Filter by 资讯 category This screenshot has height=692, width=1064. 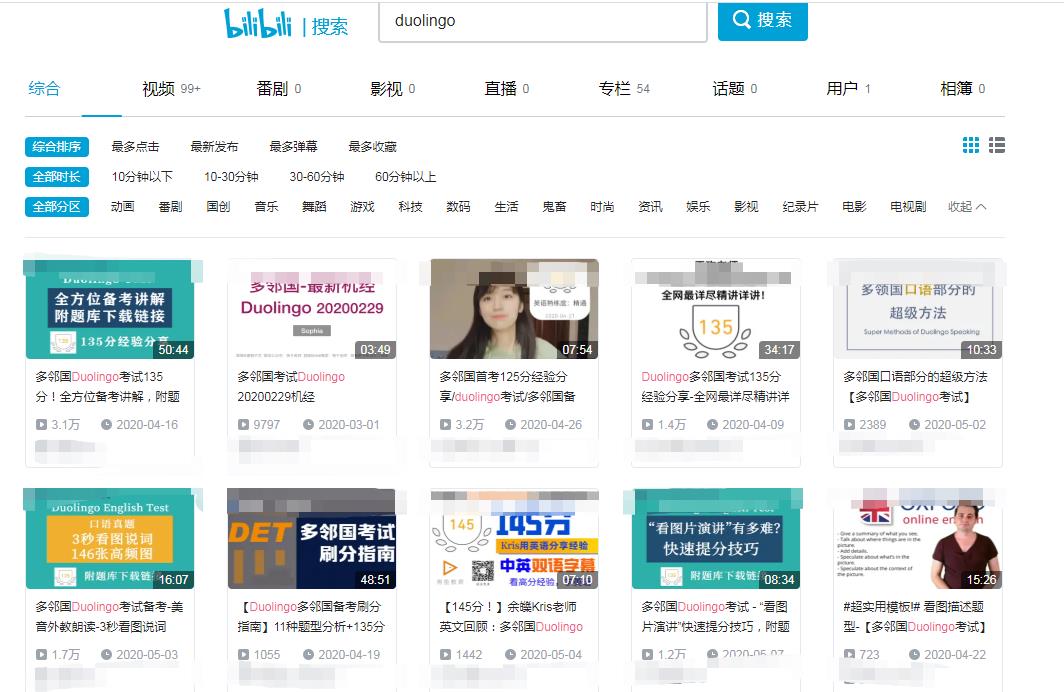click(x=650, y=207)
